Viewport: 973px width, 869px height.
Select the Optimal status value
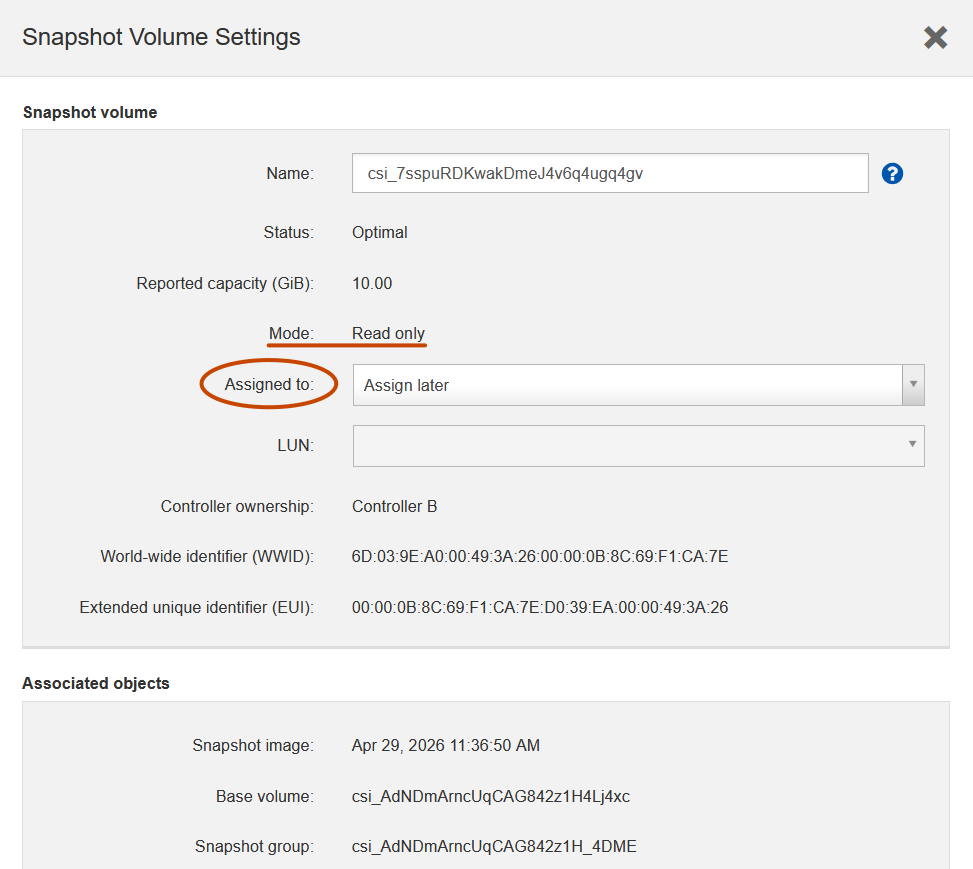(380, 233)
